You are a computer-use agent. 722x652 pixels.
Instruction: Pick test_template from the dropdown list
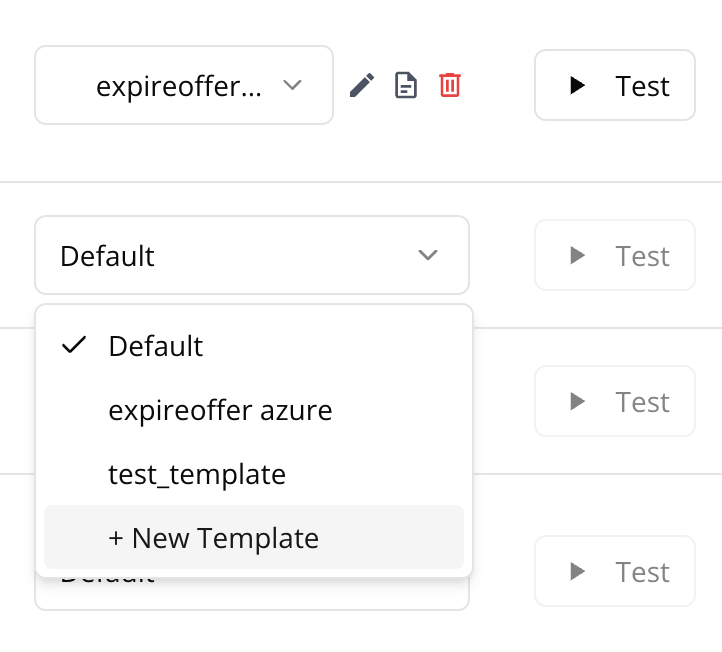[x=197, y=474]
